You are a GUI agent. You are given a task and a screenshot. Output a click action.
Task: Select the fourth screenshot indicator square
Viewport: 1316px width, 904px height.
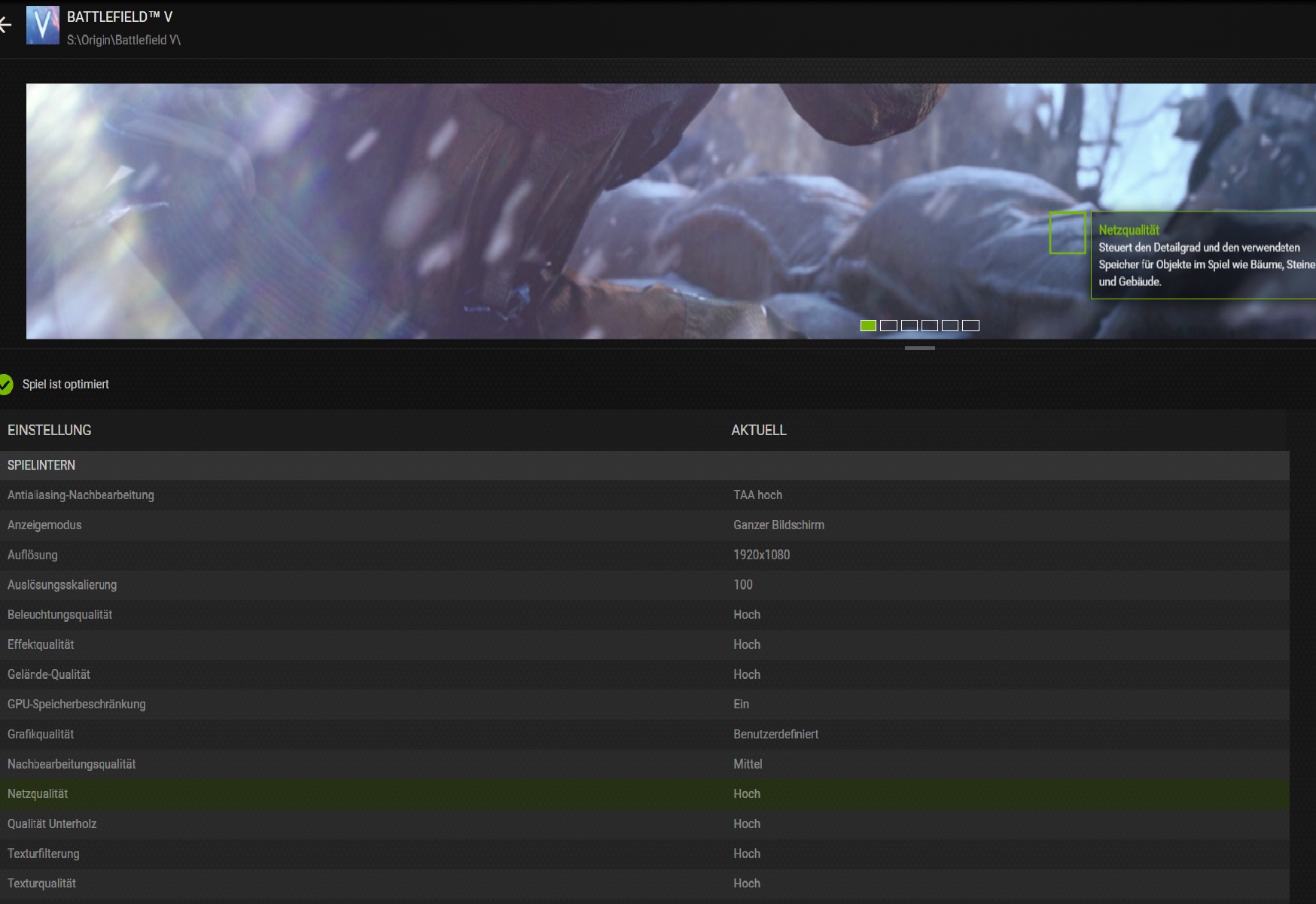point(930,325)
